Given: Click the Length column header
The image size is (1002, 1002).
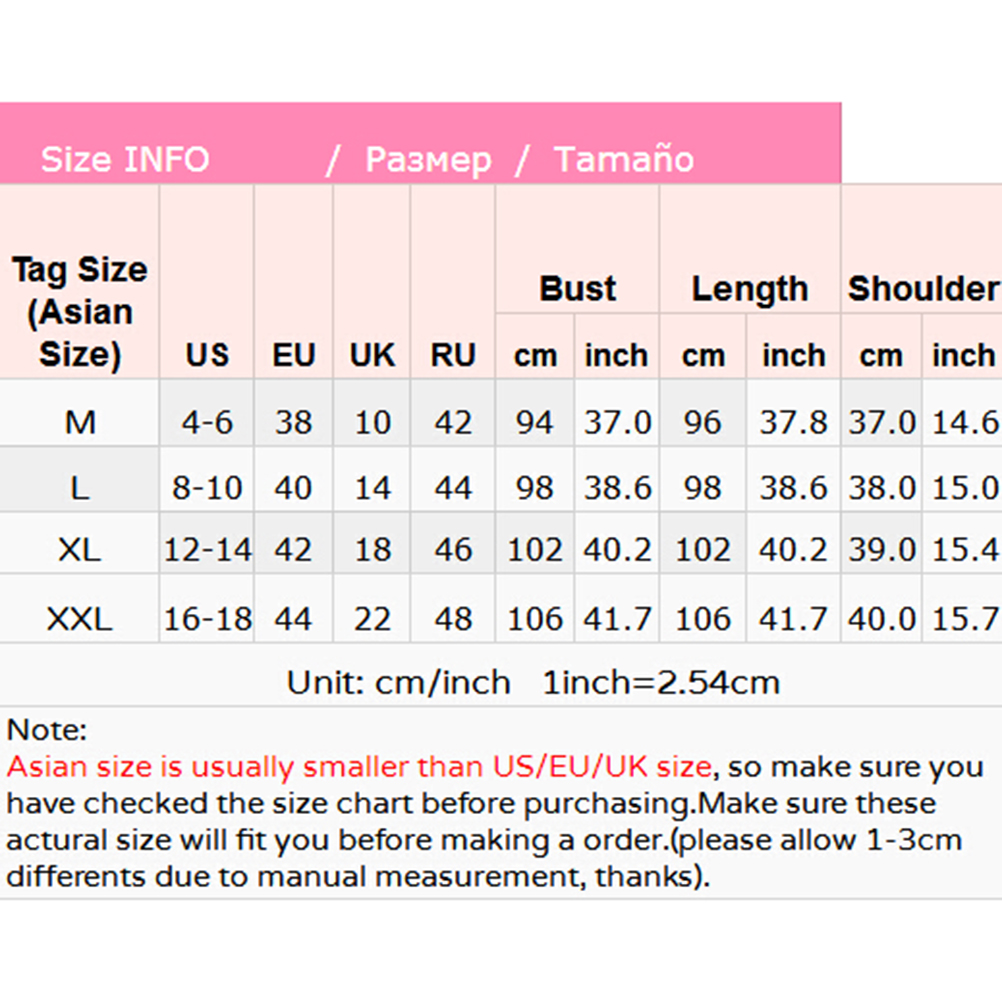Looking at the screenshot, I should click(749, 289).
